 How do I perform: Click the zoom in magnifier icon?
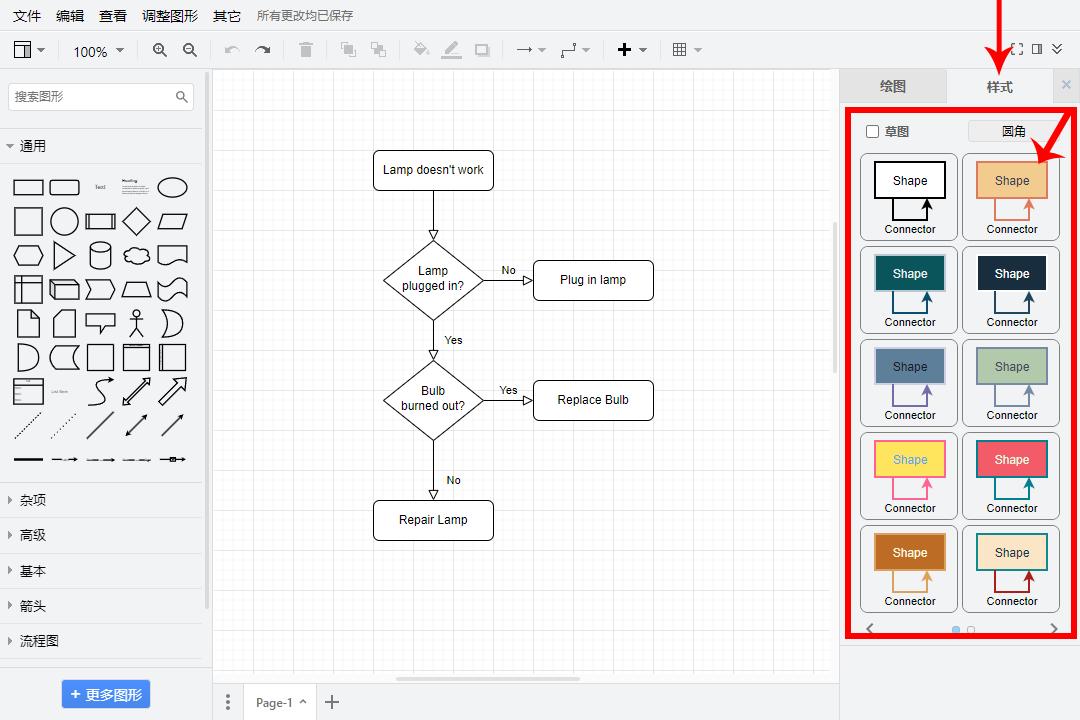click(x=160, y=50)
